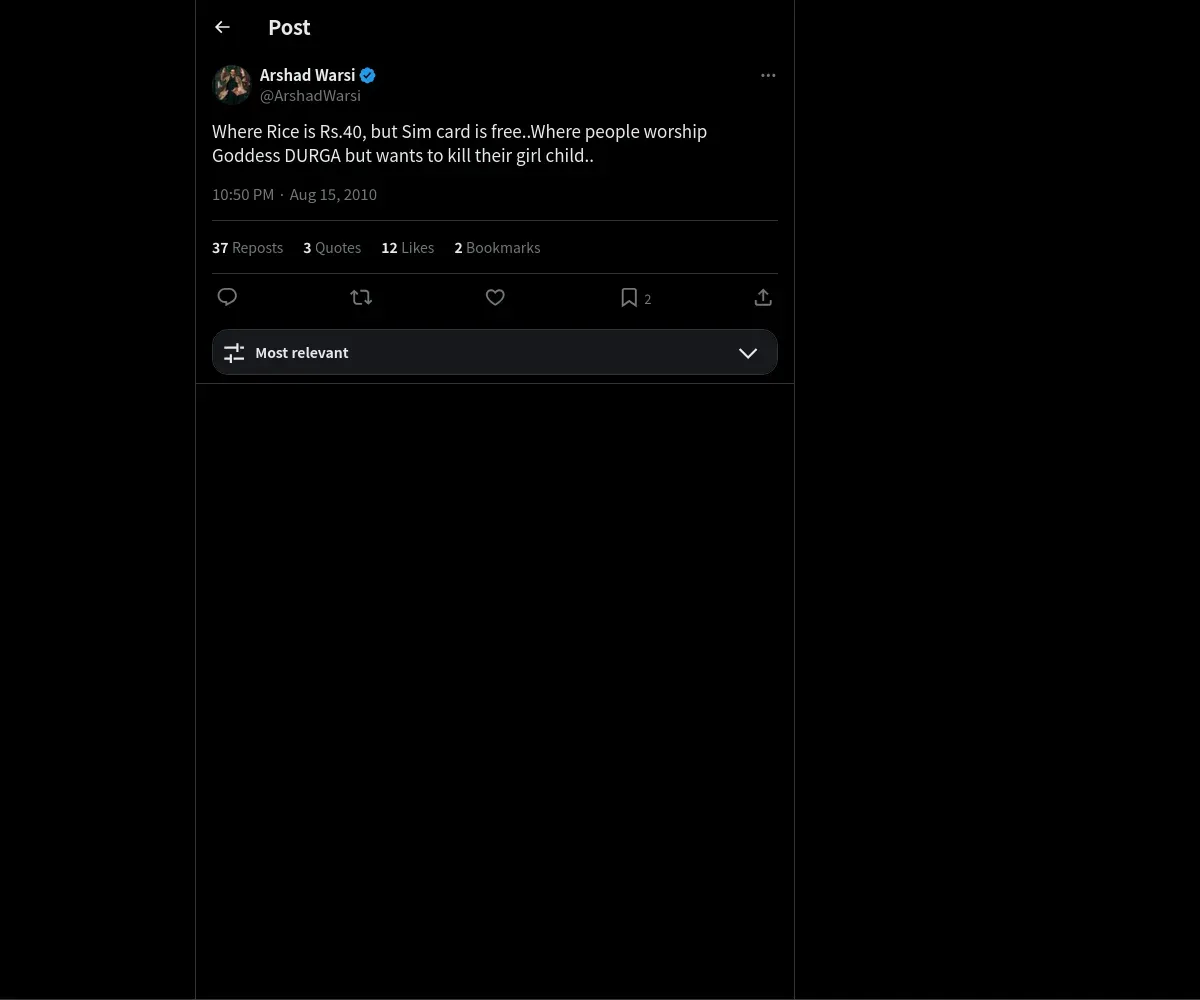The image size is (1200, 1000).
Task: Open the @ArshadWarsi handle link
Action: pos(310,96)
